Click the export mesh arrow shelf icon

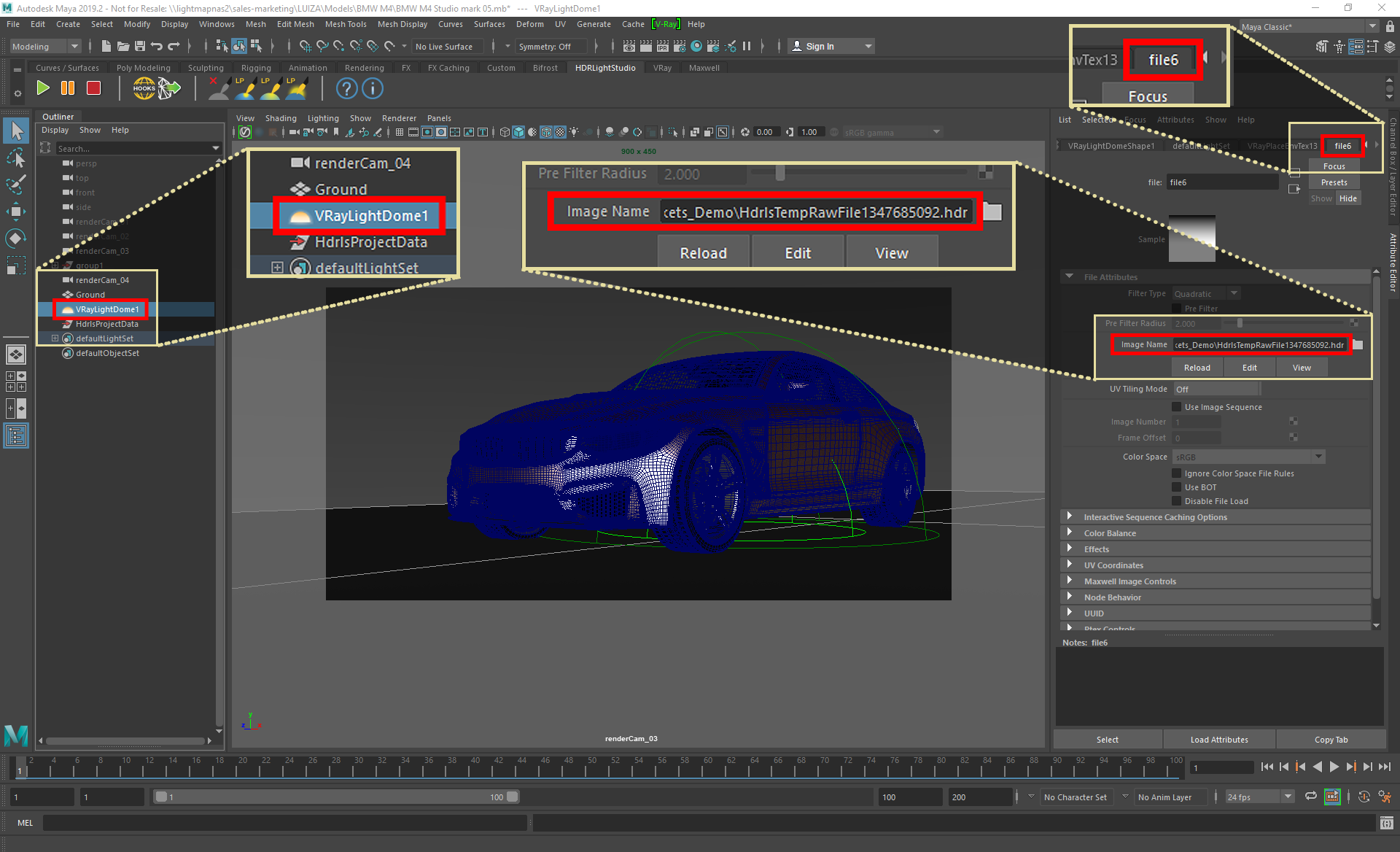[169, 88]
